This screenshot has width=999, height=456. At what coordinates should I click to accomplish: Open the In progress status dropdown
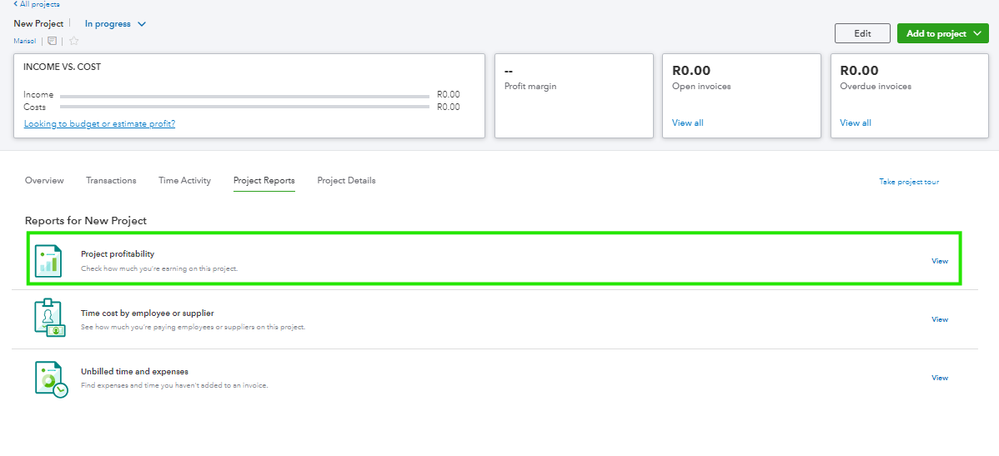click(115, 23)
